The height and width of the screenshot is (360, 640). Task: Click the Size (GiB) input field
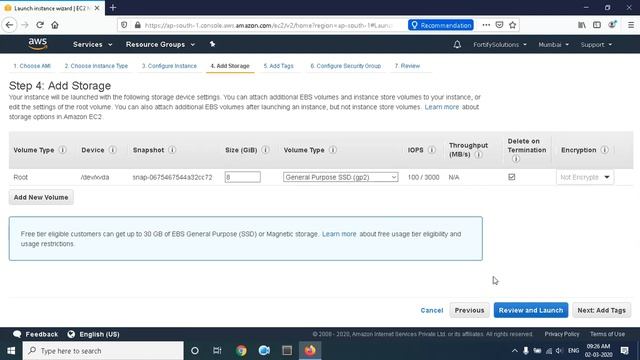242,177
